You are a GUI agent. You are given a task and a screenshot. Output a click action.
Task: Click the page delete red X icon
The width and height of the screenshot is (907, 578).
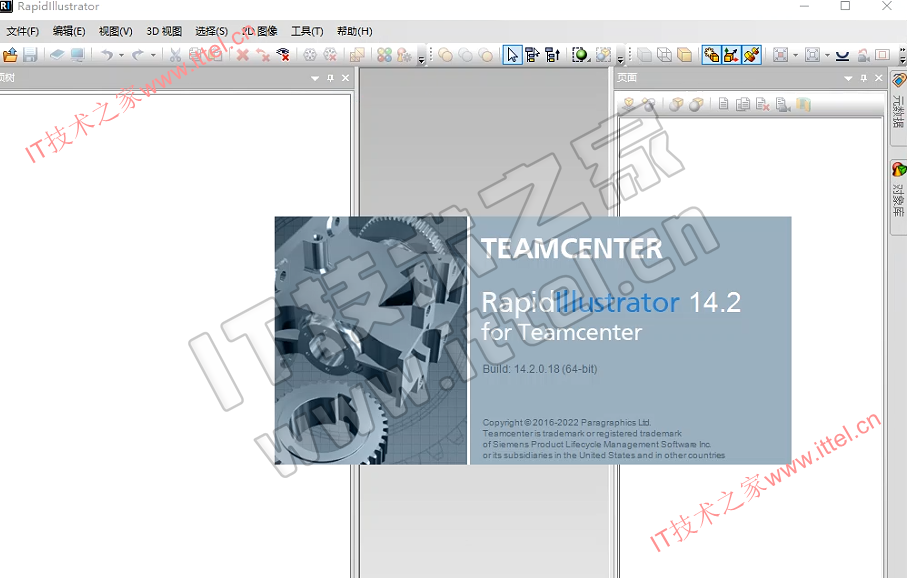[x=762, y=104]
